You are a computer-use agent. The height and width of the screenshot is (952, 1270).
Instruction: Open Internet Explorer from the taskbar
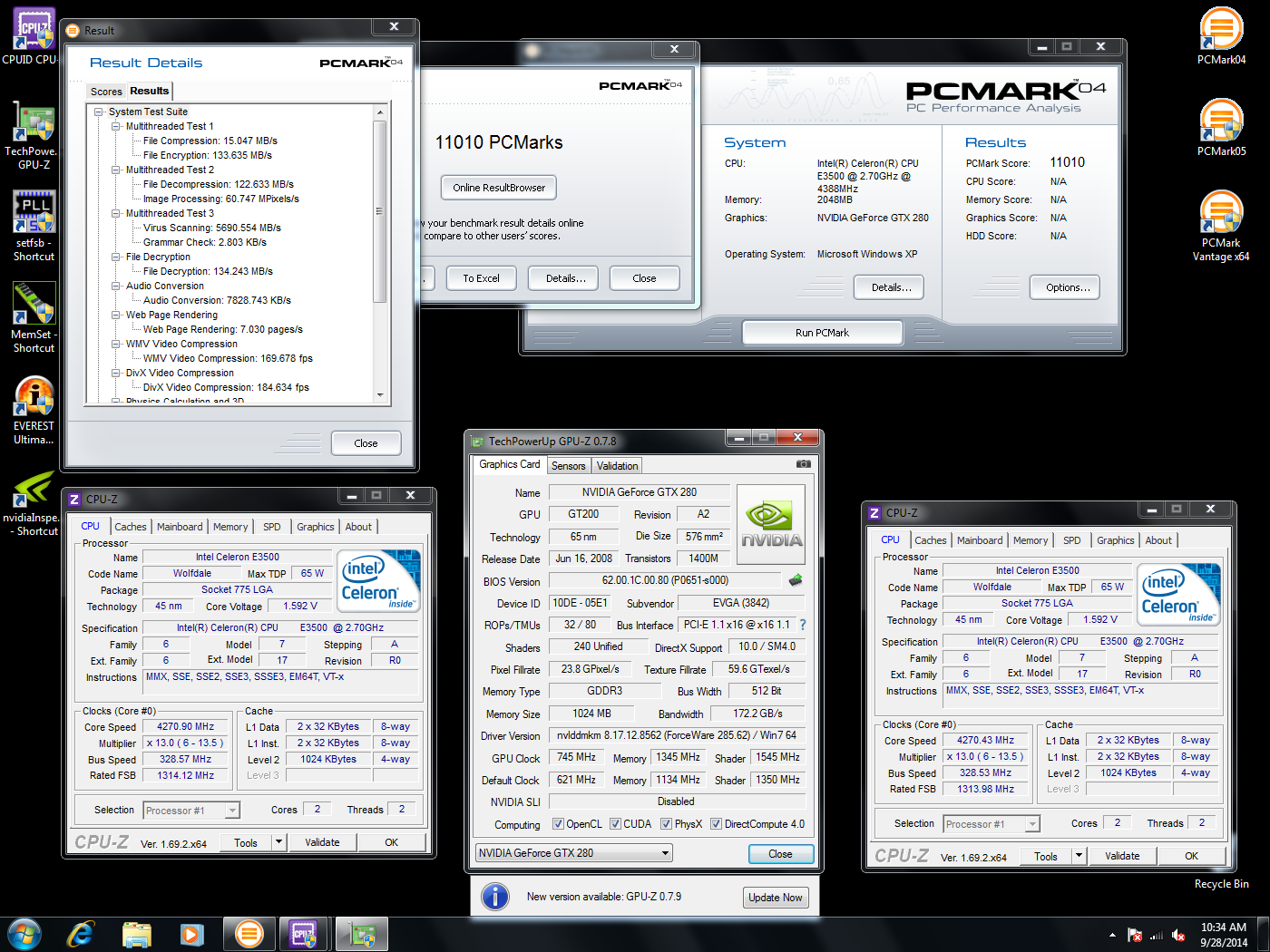(x=81, y=934)
